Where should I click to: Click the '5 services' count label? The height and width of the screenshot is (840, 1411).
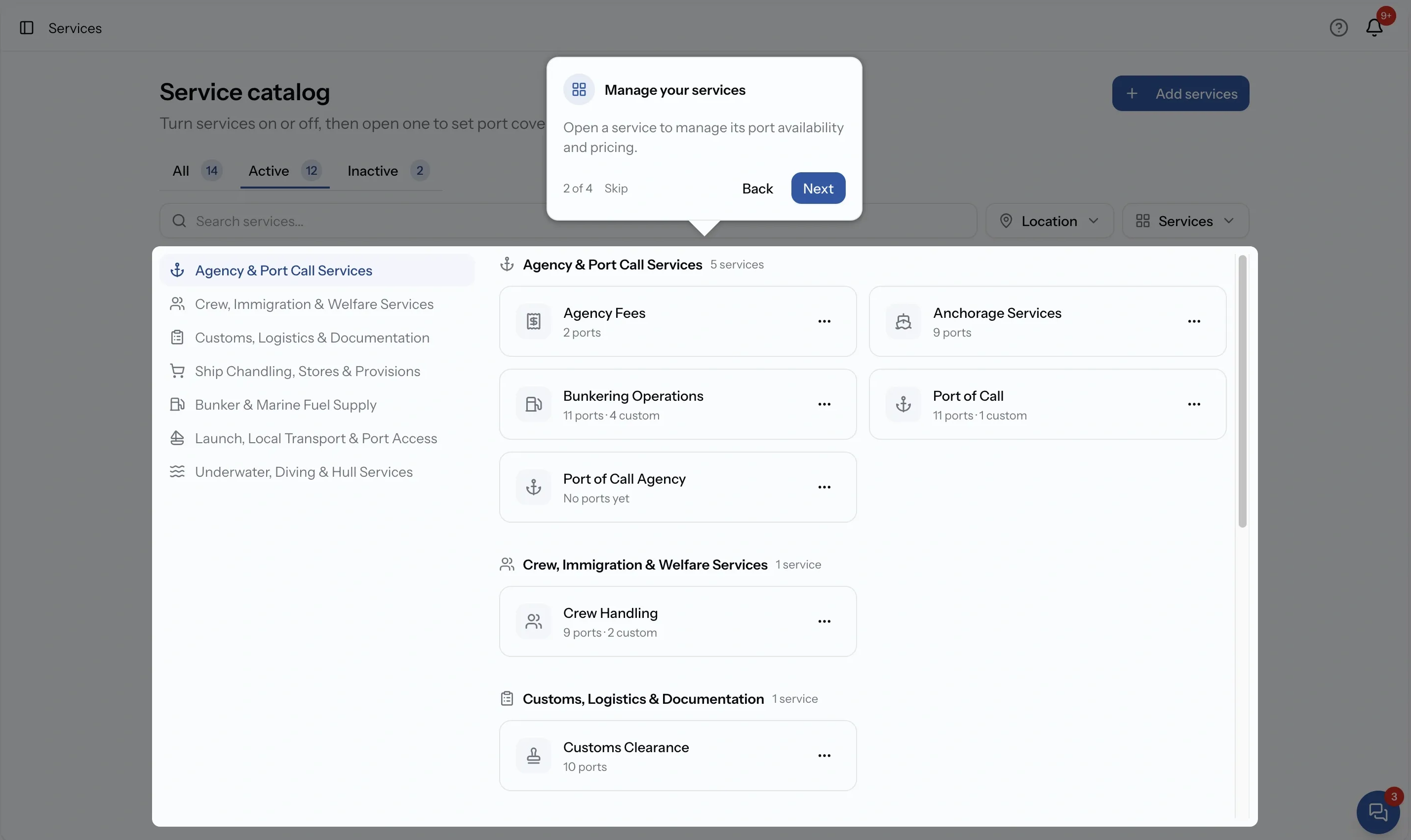[x=737, y=265]
